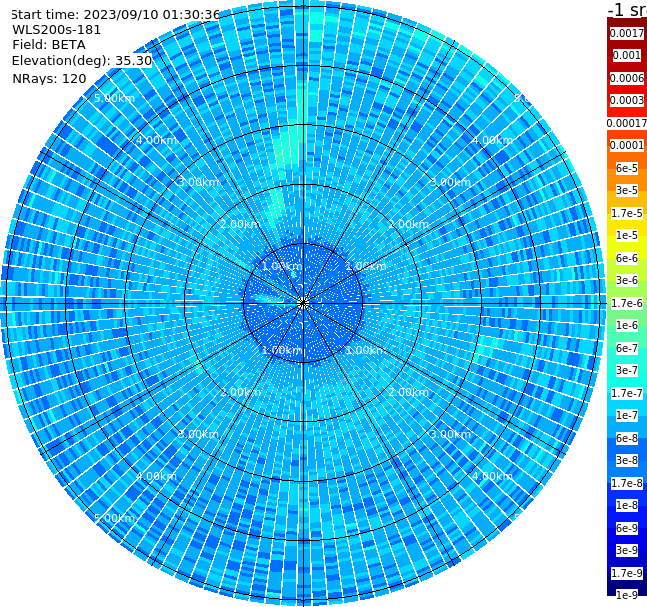Click the 1e-9 colorbar tick label
The width and height of the screenshot is (647, 607).
click(x=627, y=595)
